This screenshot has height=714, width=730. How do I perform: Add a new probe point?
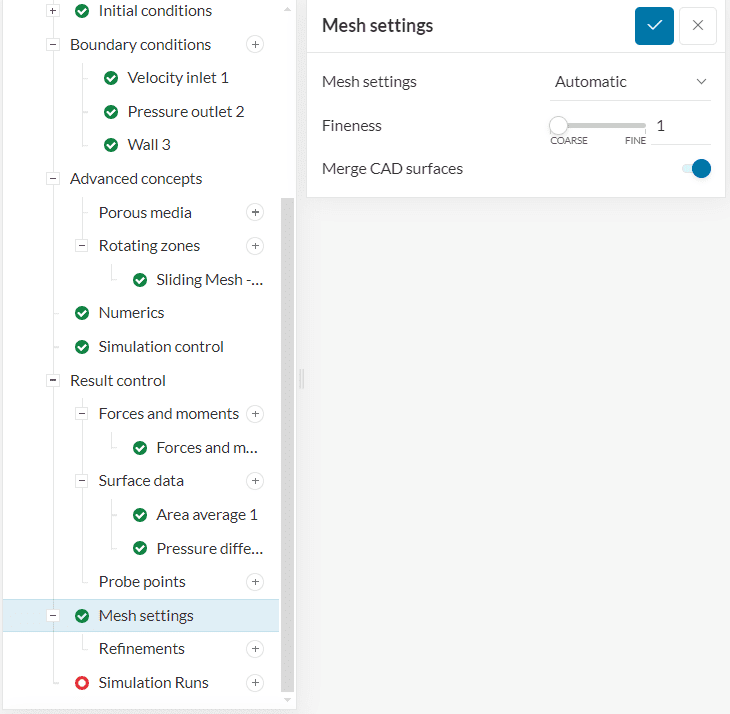(255, 582)
